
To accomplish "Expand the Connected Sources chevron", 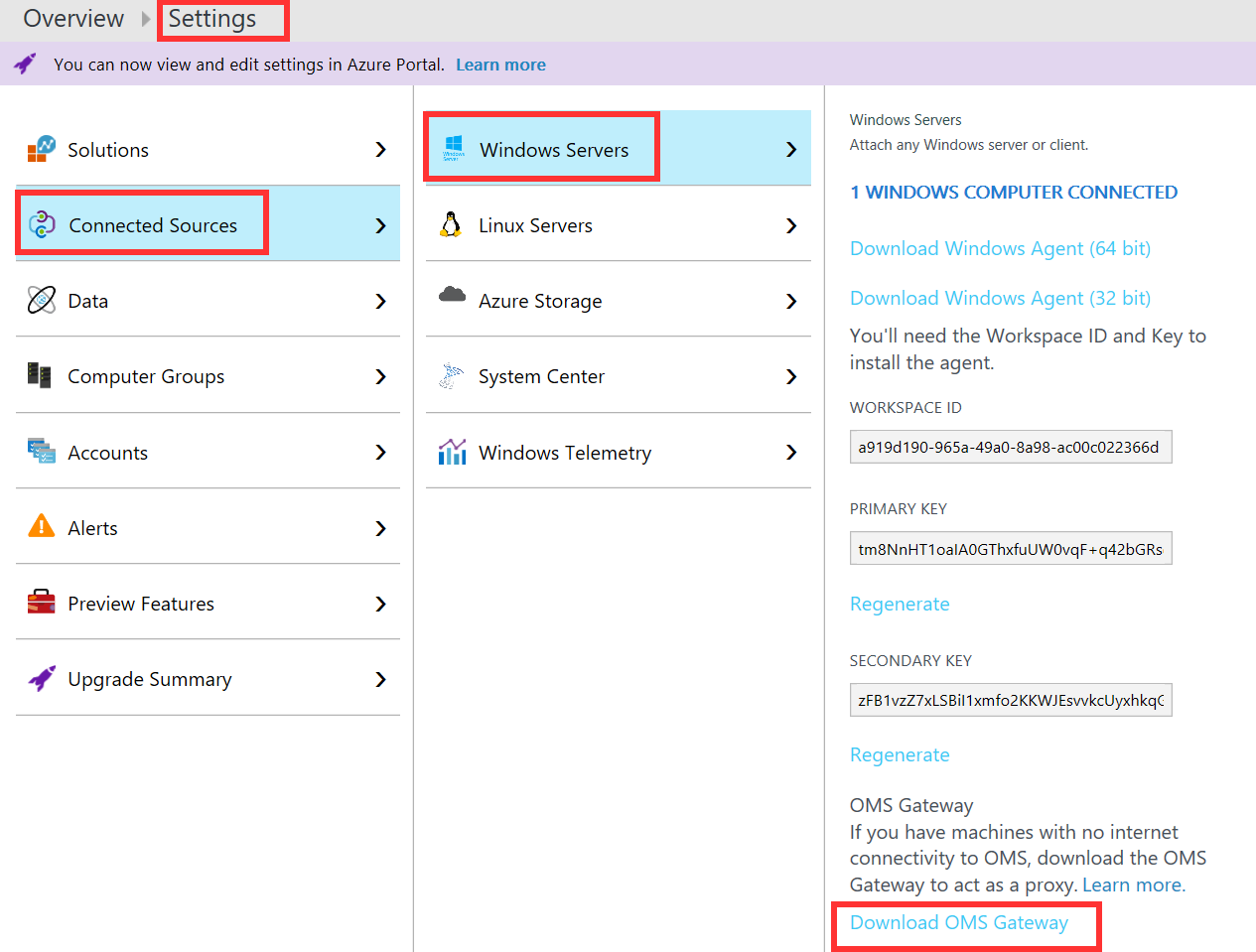I will click(x=380, y=225).
